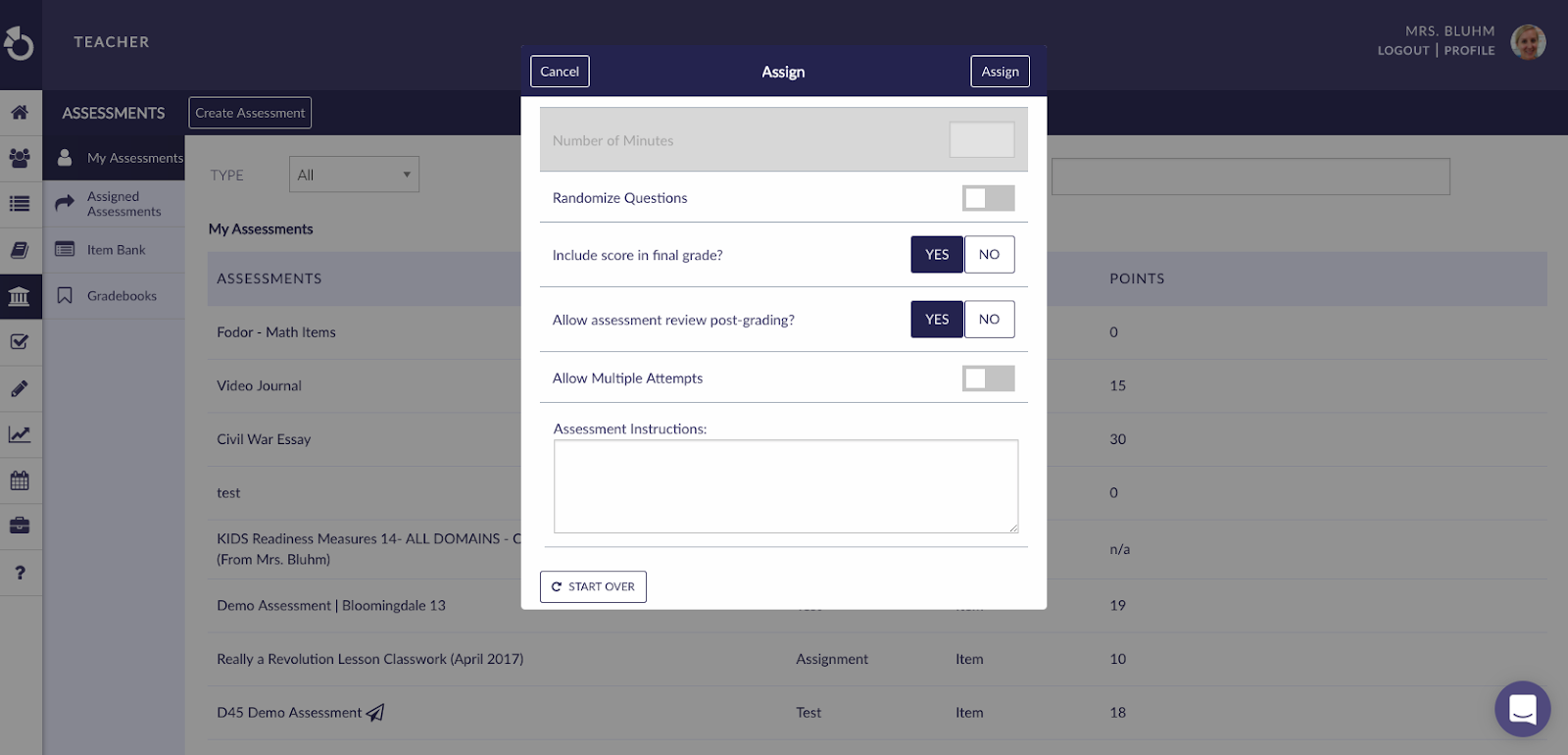The height and width of the screenshot is (755, 1568).
Task: Focus the Assessment Instructions text area
Action: [786, 486]
